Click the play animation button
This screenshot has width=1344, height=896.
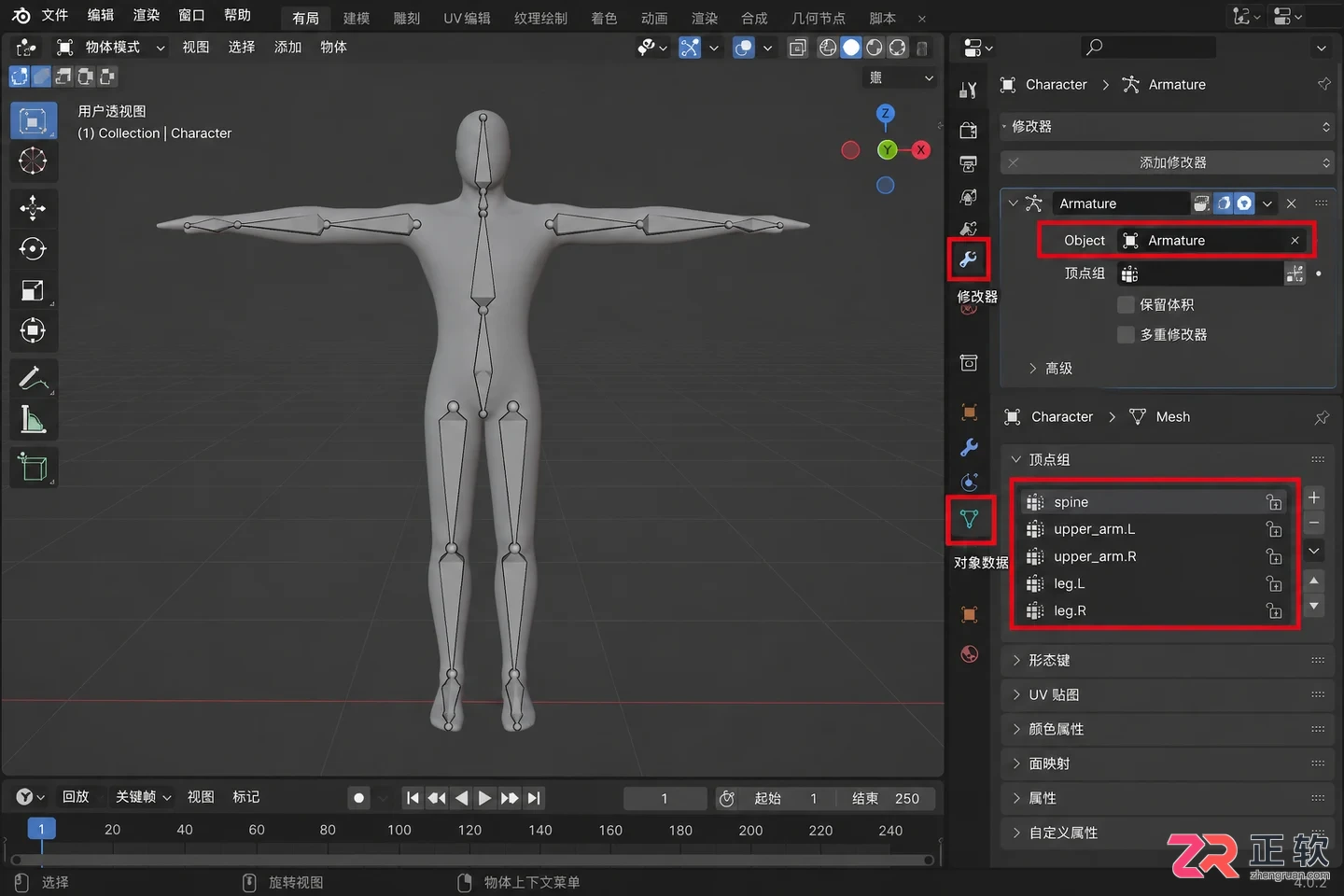point(484,798)
